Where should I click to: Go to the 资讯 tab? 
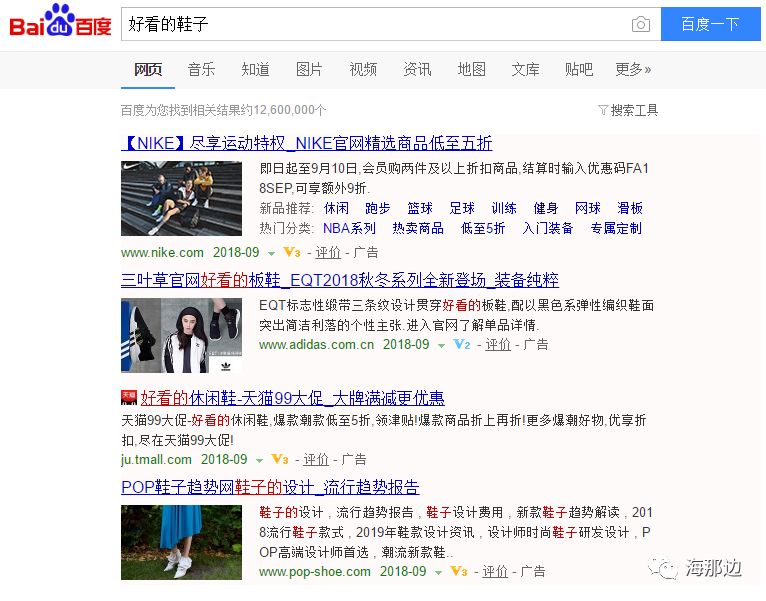pos(417,69)
